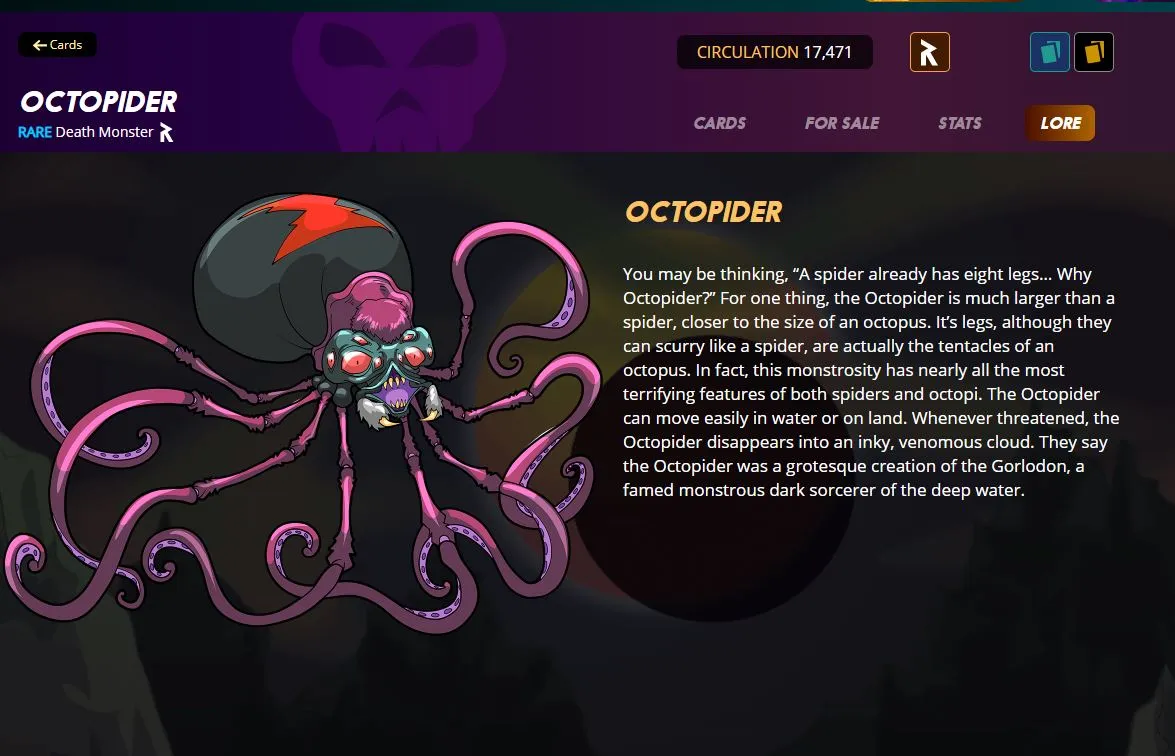Click the lore description paragraph
The height and width of the screenshot is (756, 1175).
(x=871, y=382)
